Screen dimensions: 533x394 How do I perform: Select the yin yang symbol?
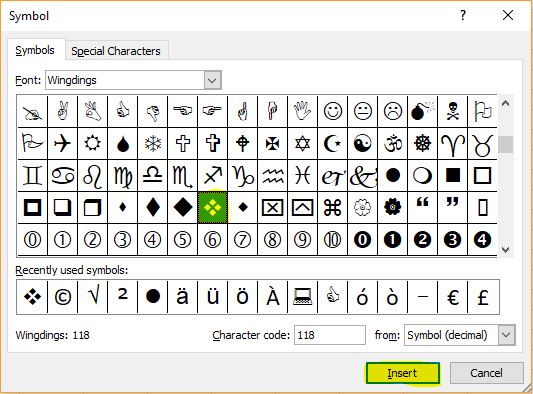pyautogui.click(x=362, y=143)
